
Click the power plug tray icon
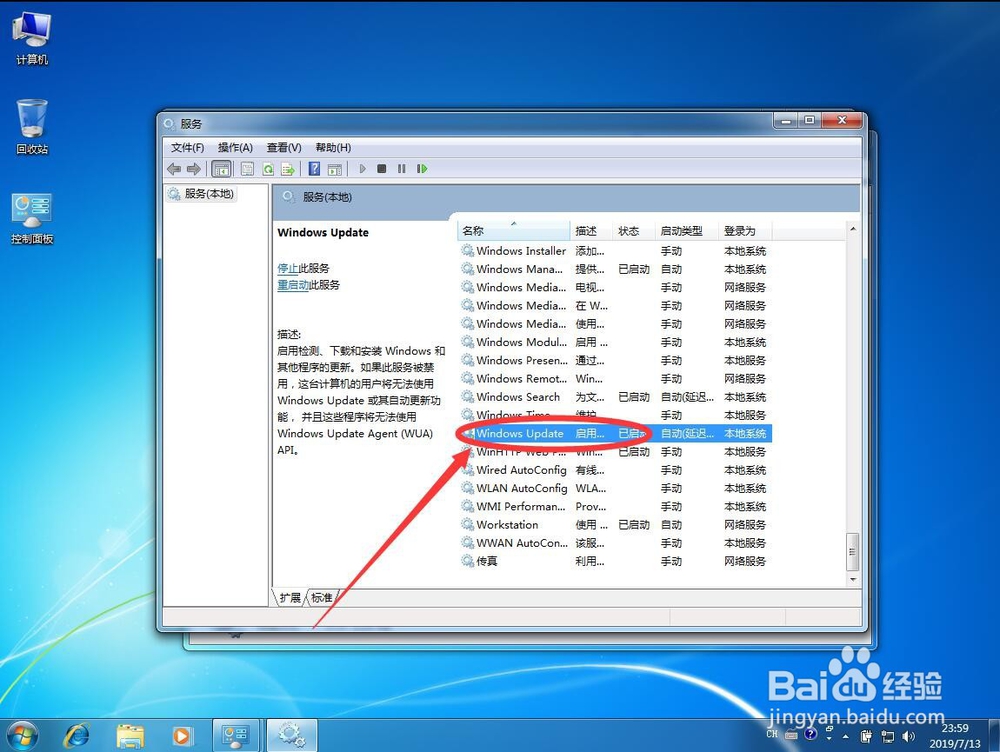866,737
